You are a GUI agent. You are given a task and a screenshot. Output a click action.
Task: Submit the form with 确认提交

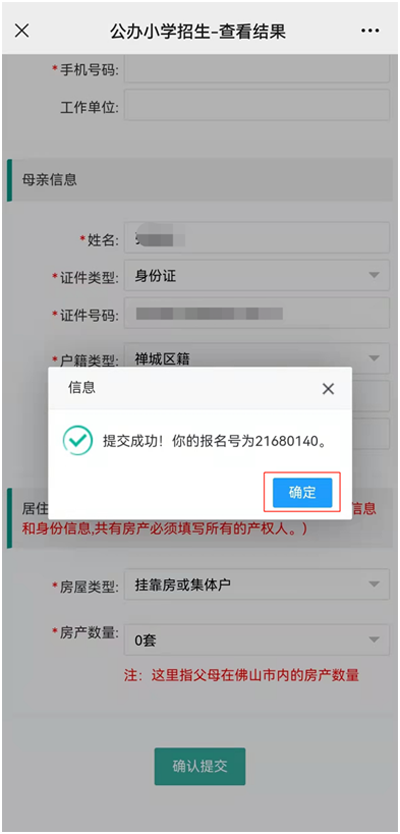(x=200, y=766)
